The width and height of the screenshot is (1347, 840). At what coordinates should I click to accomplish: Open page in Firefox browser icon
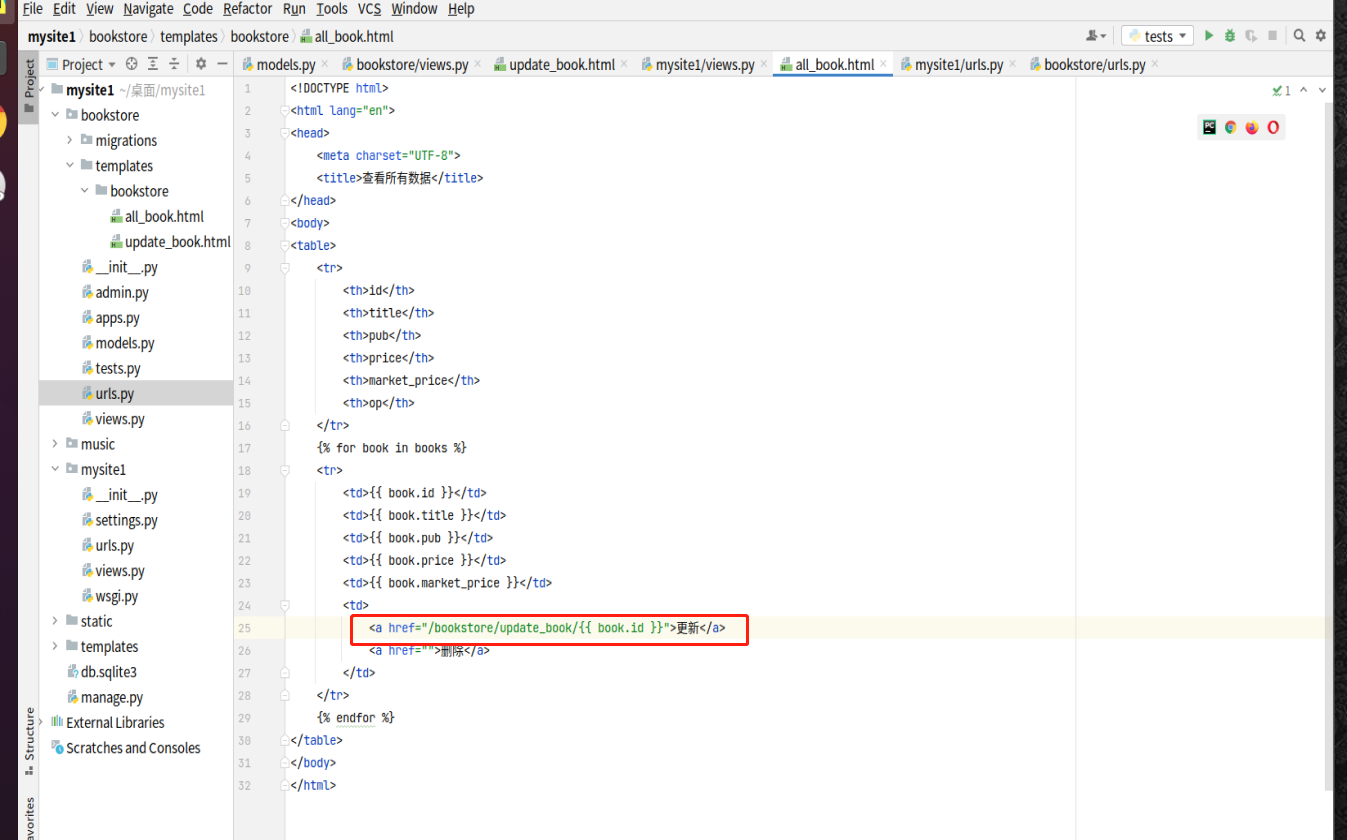[x=1251, y=128]
